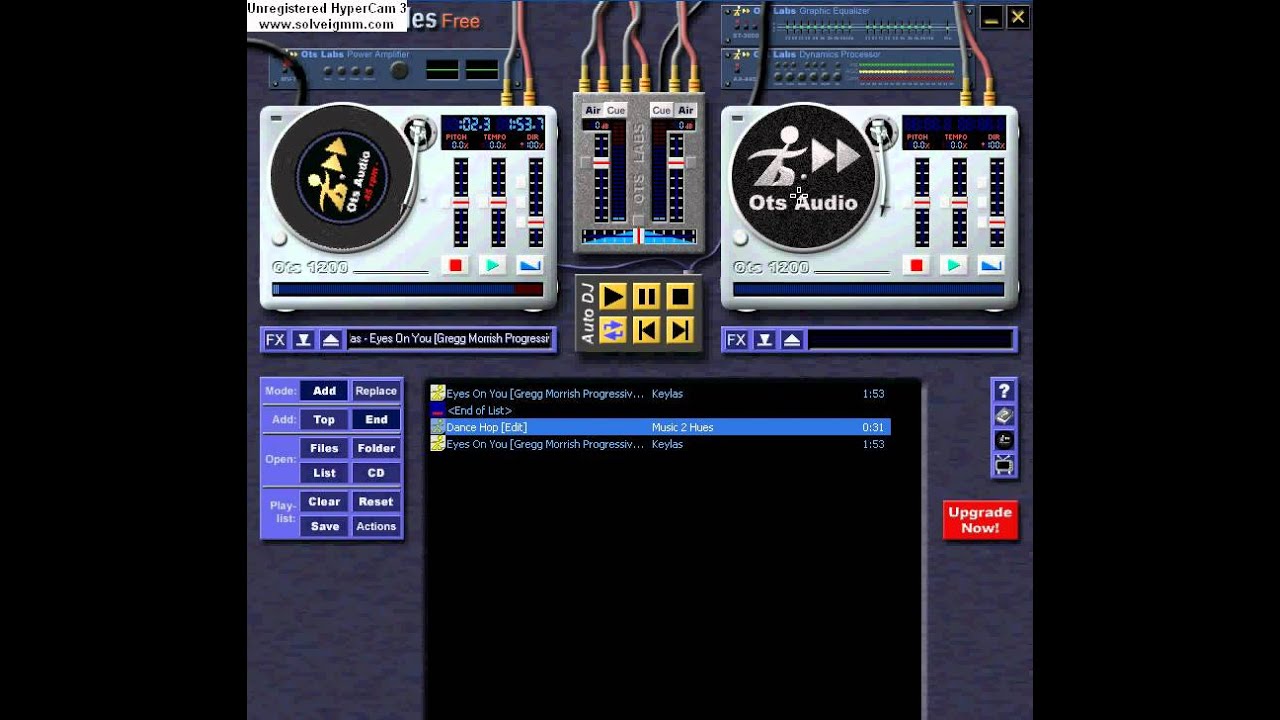The height and width of the screenshot is (720, 1280).
Task: Start Auto DJ with the yellow play button
Action: tap(613, 296)
